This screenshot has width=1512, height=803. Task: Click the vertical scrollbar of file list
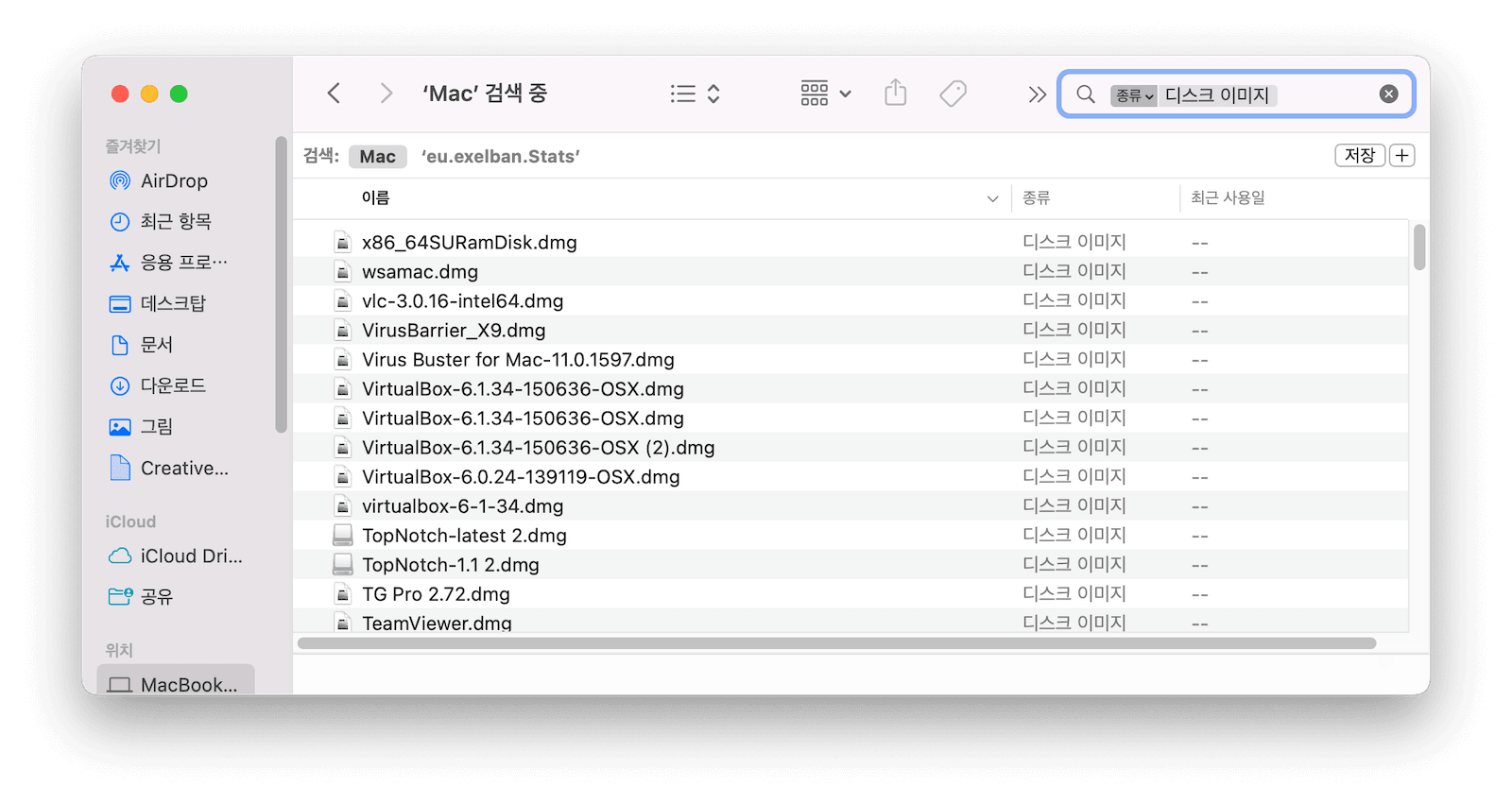click(1419, 248)
